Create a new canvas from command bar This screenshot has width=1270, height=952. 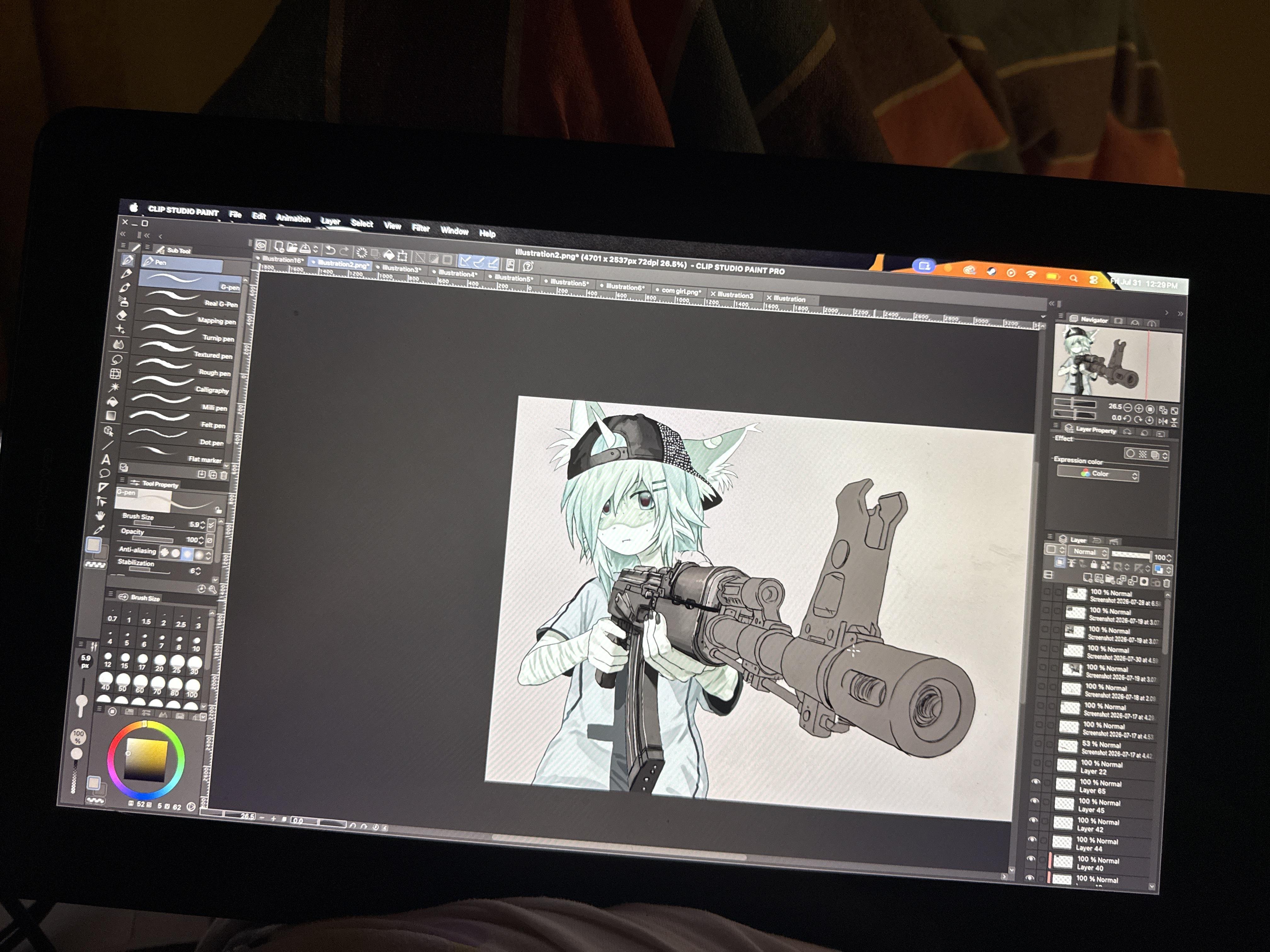pyautogui.click(x=279, y=247)
